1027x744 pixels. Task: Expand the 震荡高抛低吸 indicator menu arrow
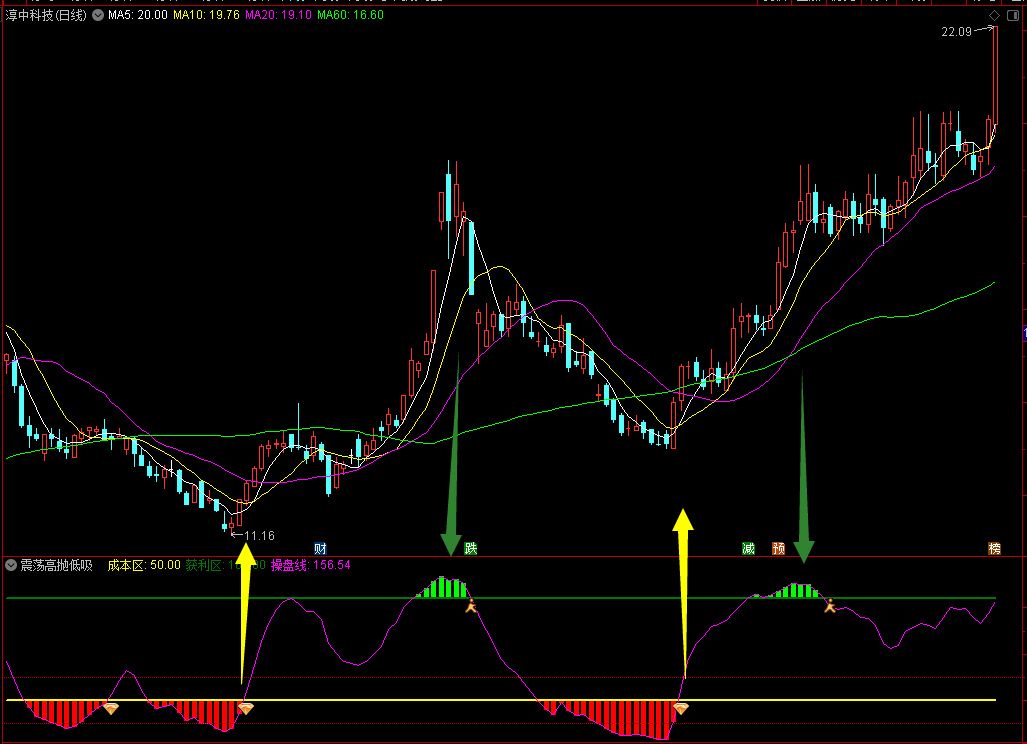[11, 565]
